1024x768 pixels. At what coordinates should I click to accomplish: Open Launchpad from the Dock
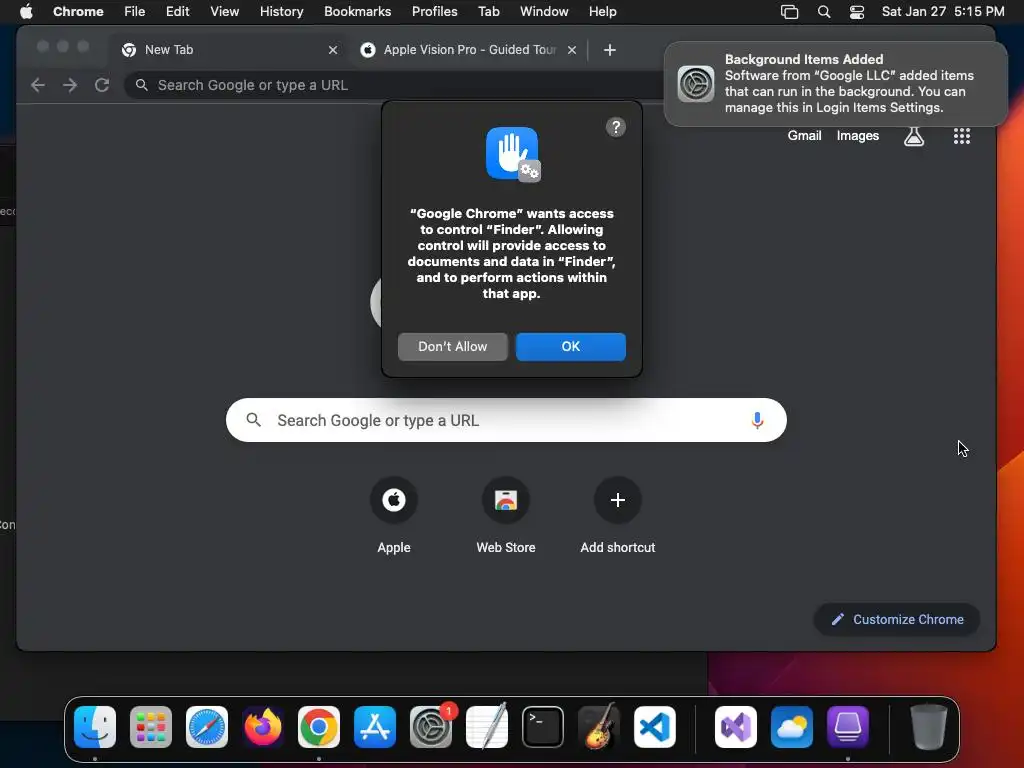[x=151, y=727]
